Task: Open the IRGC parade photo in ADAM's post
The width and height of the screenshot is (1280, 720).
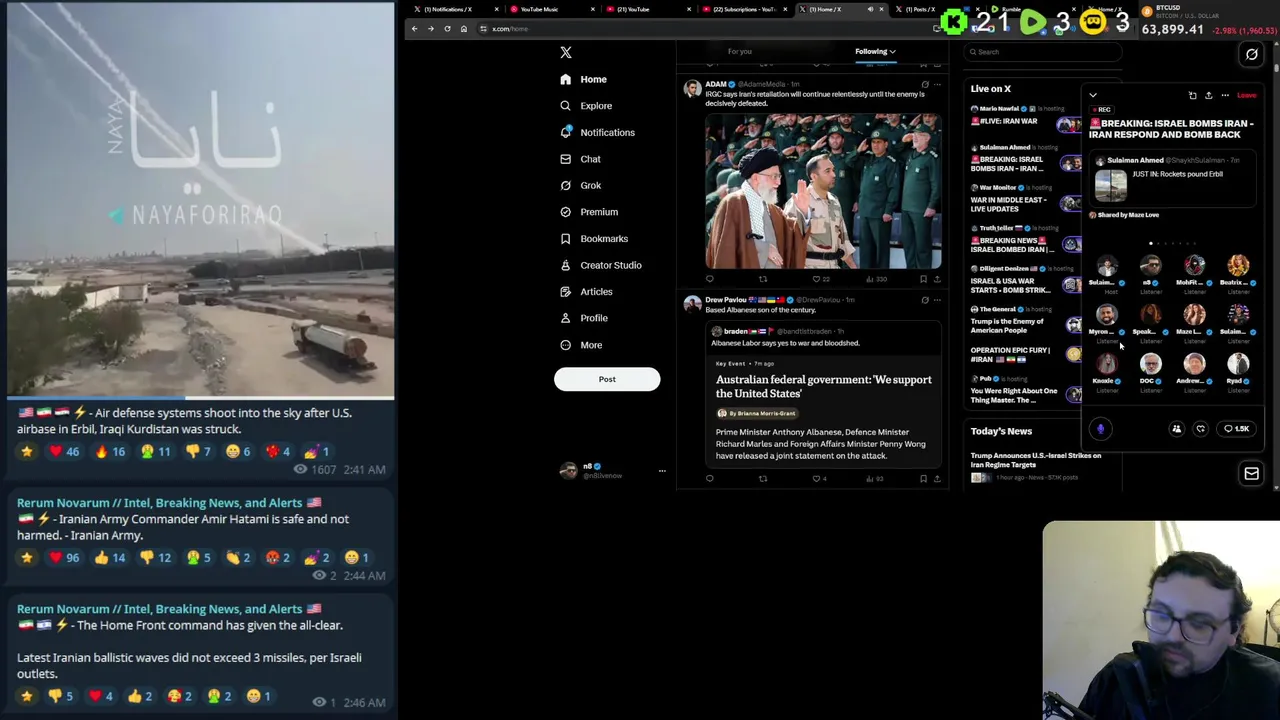Action: pos(823,190)
